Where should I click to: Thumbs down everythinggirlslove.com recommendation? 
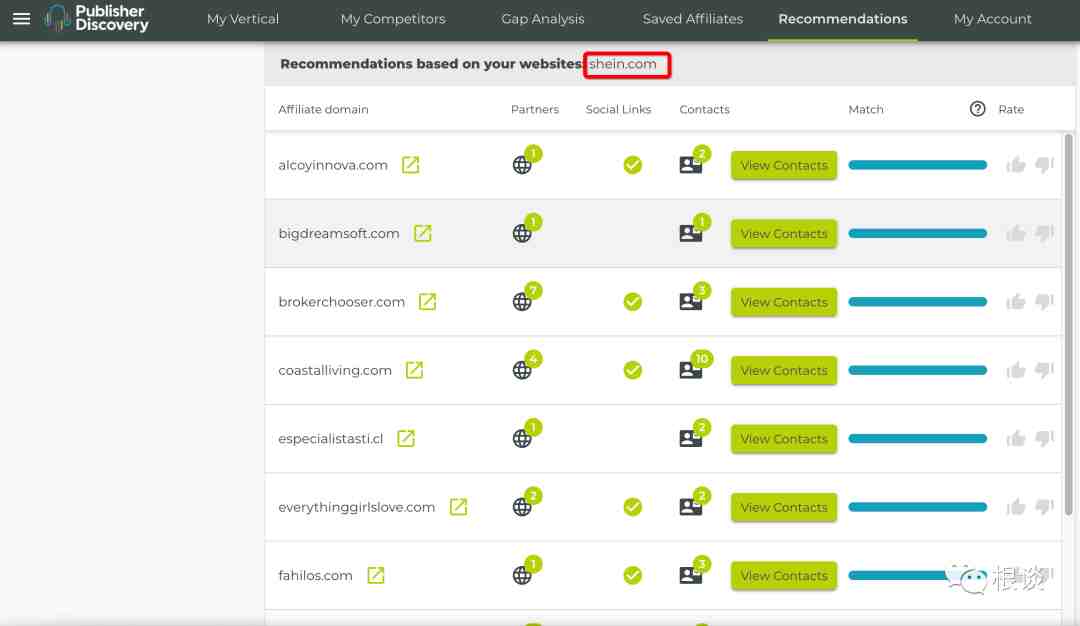[x=1044, y=506]
